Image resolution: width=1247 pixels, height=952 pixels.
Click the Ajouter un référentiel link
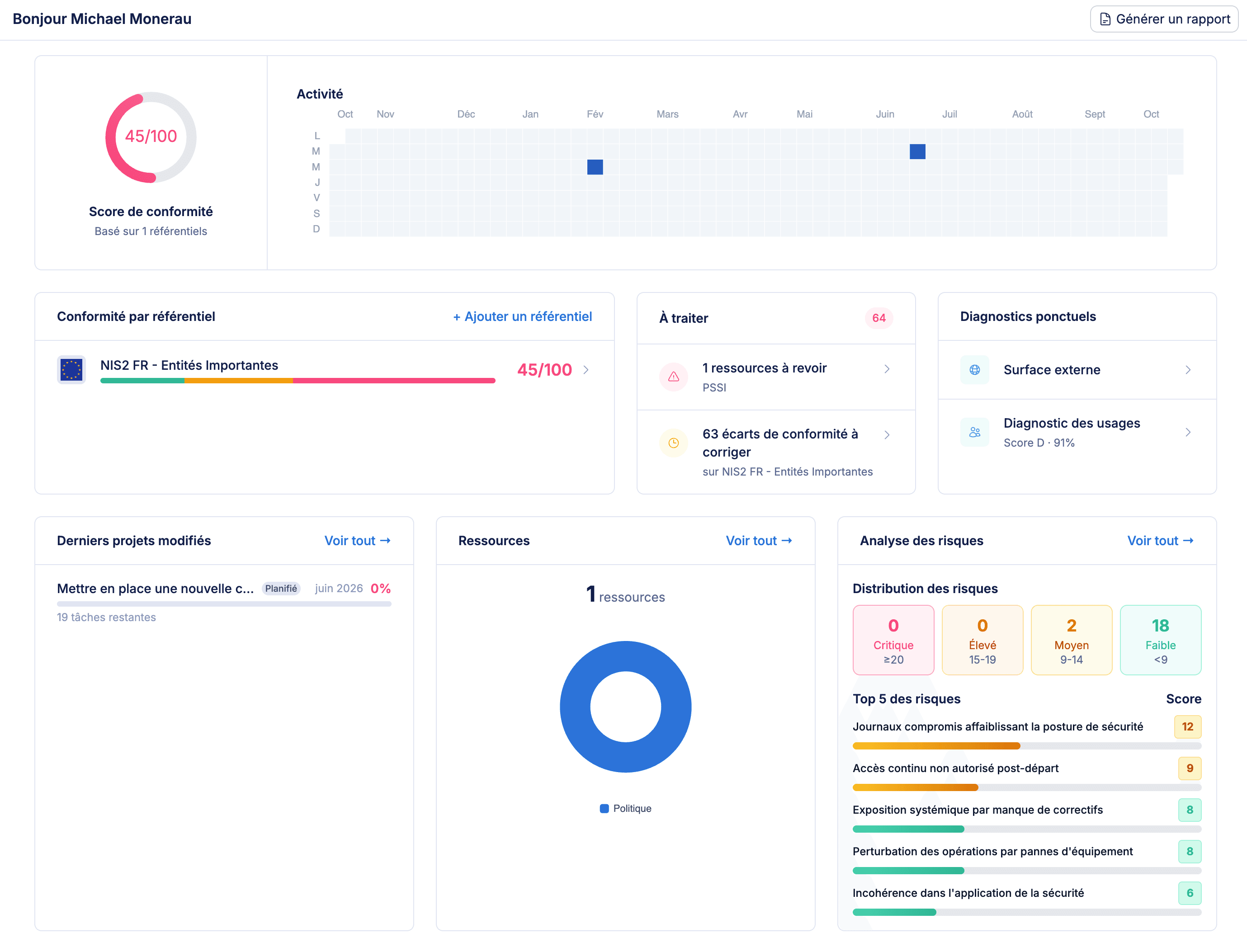coord(522,316)
